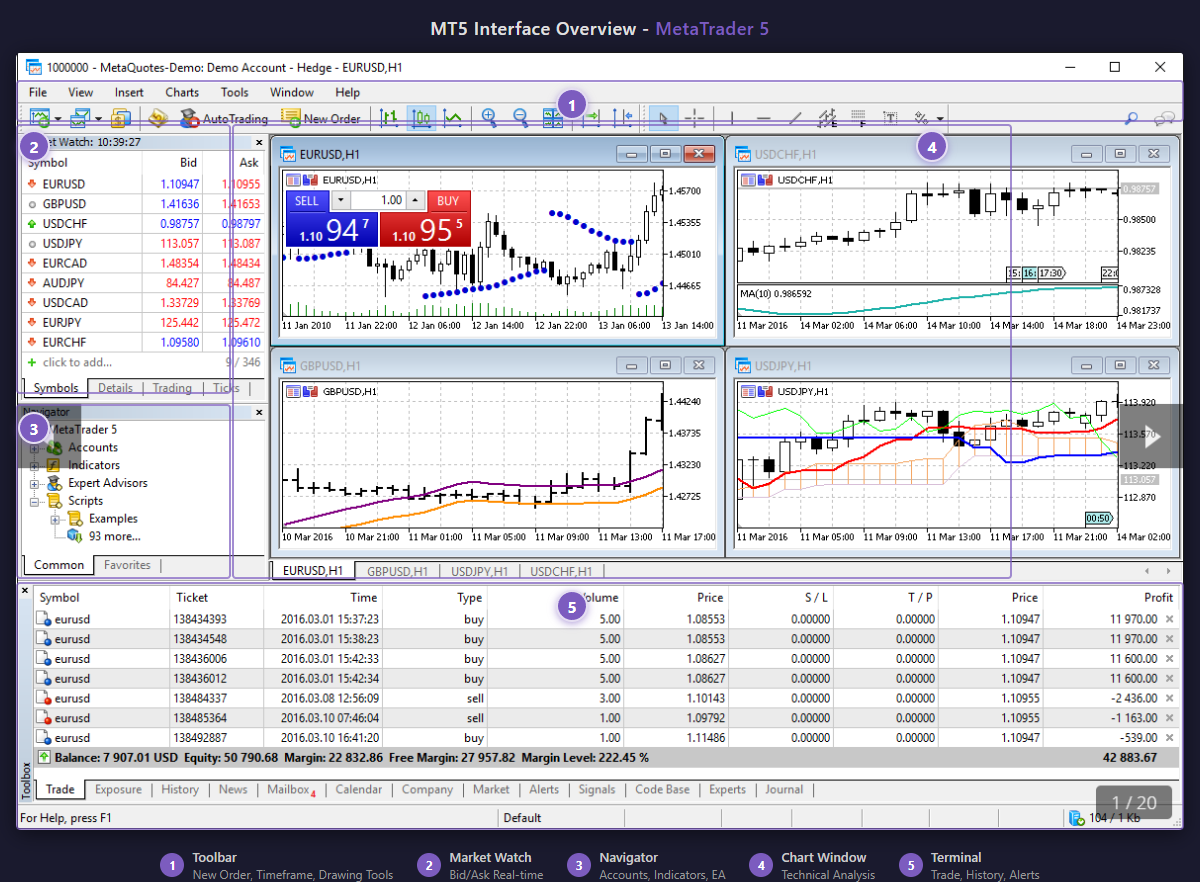Add a text label with the Text tool
This screenshot has height=882, width=1200.
[890, 117]
